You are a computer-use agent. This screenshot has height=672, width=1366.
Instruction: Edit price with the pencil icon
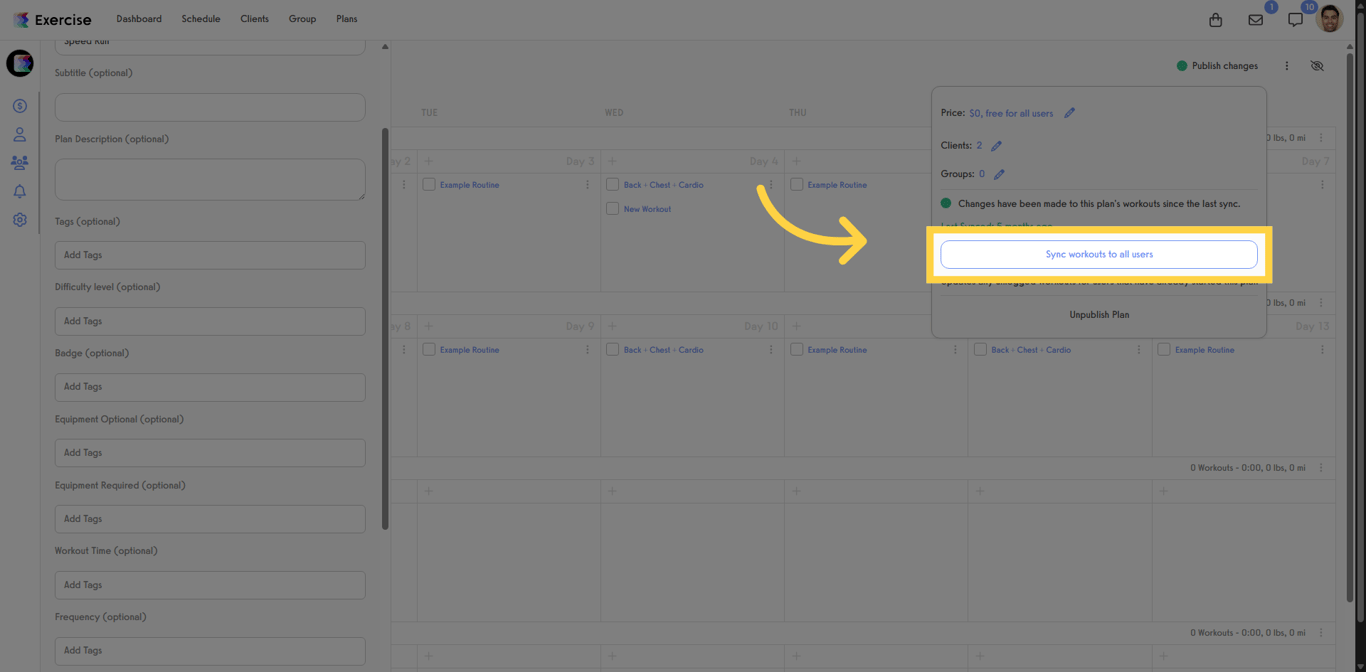[x=1069, y=113]
